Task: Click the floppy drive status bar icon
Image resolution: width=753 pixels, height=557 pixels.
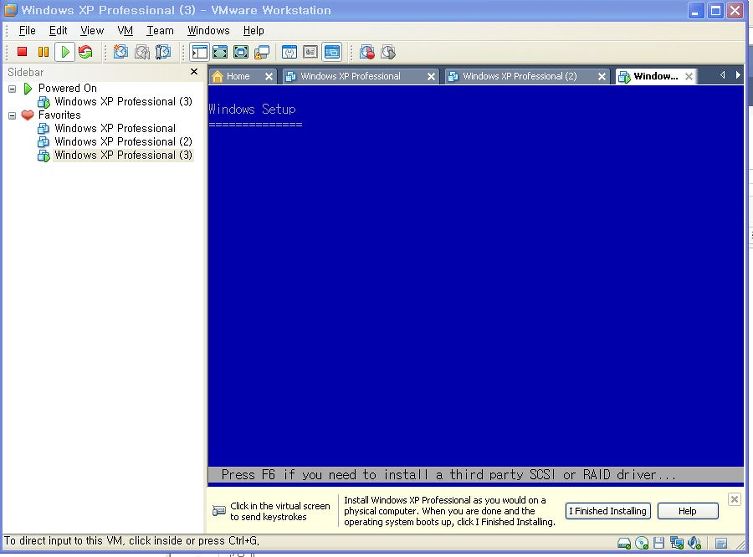Action: [x=659, y=543]
